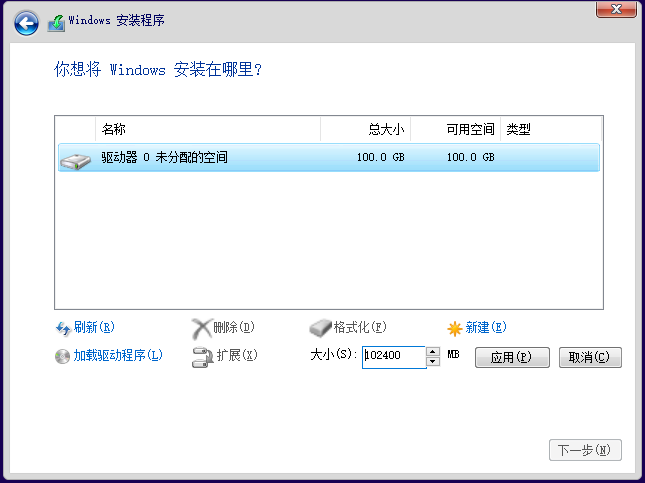
Task: Click the 大小(S): label
Action: (334, 354)
